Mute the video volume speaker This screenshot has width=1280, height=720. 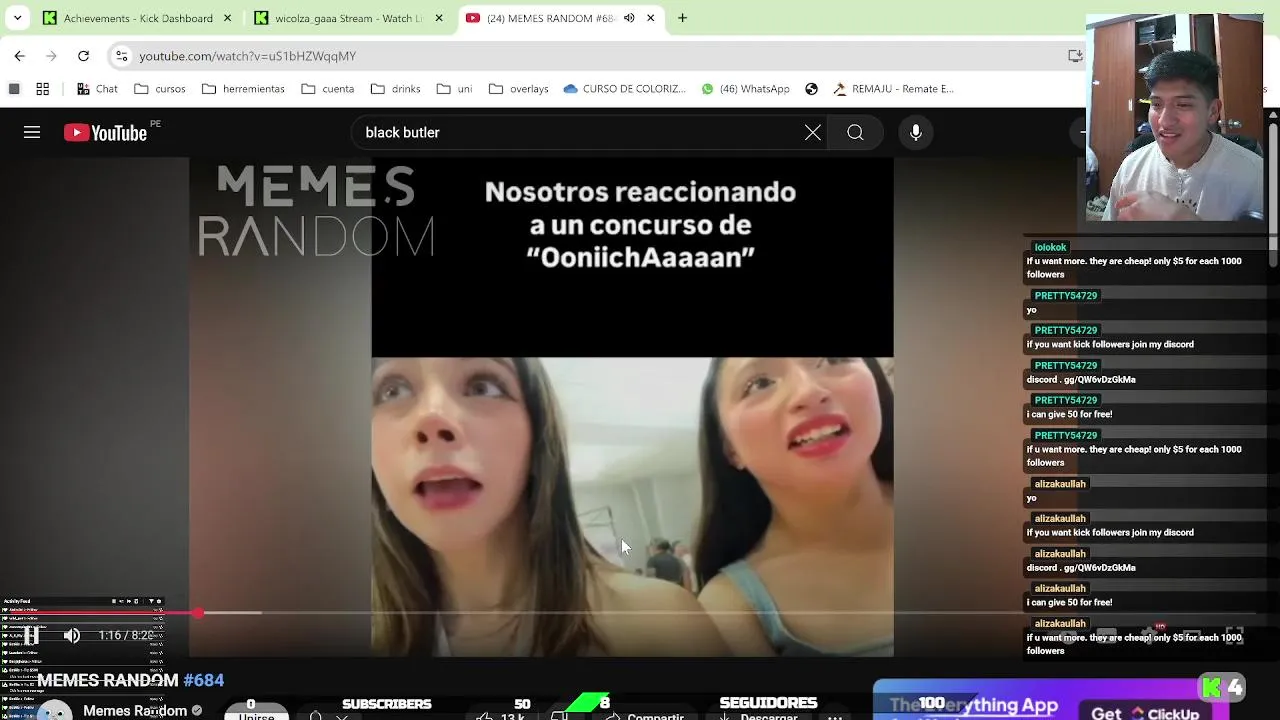(x=72, y=635)
